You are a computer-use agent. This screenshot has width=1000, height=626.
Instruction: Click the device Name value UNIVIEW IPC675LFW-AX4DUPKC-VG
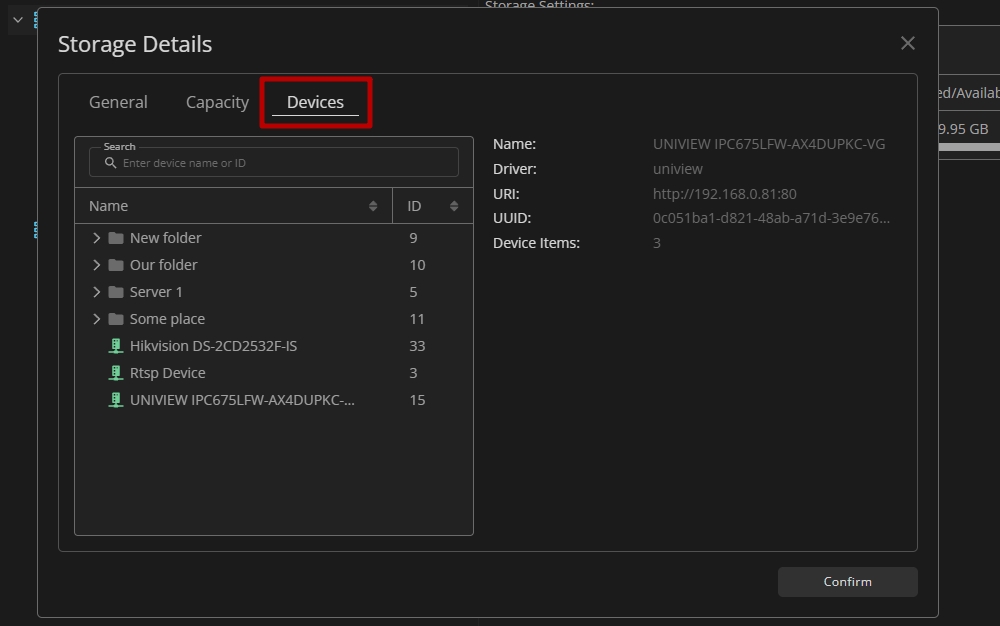tap(768, 144)
